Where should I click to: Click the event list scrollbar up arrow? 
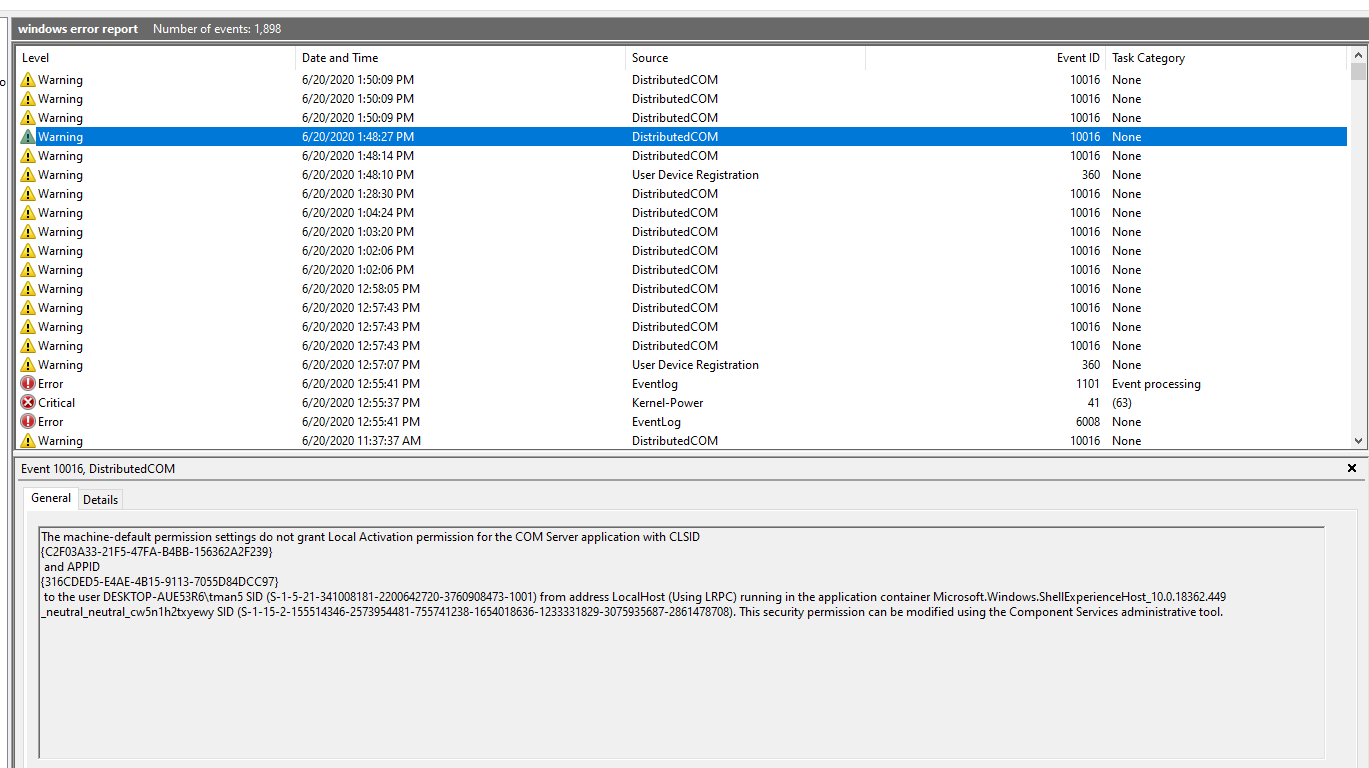(x=1358, y=56)
